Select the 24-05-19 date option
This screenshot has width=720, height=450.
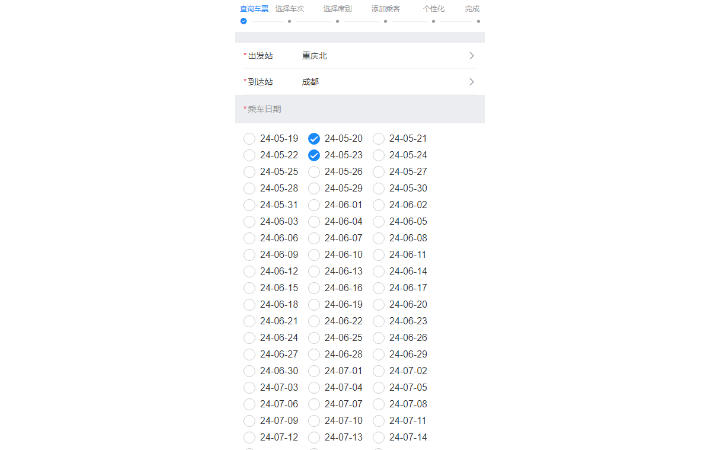[250, 139]
